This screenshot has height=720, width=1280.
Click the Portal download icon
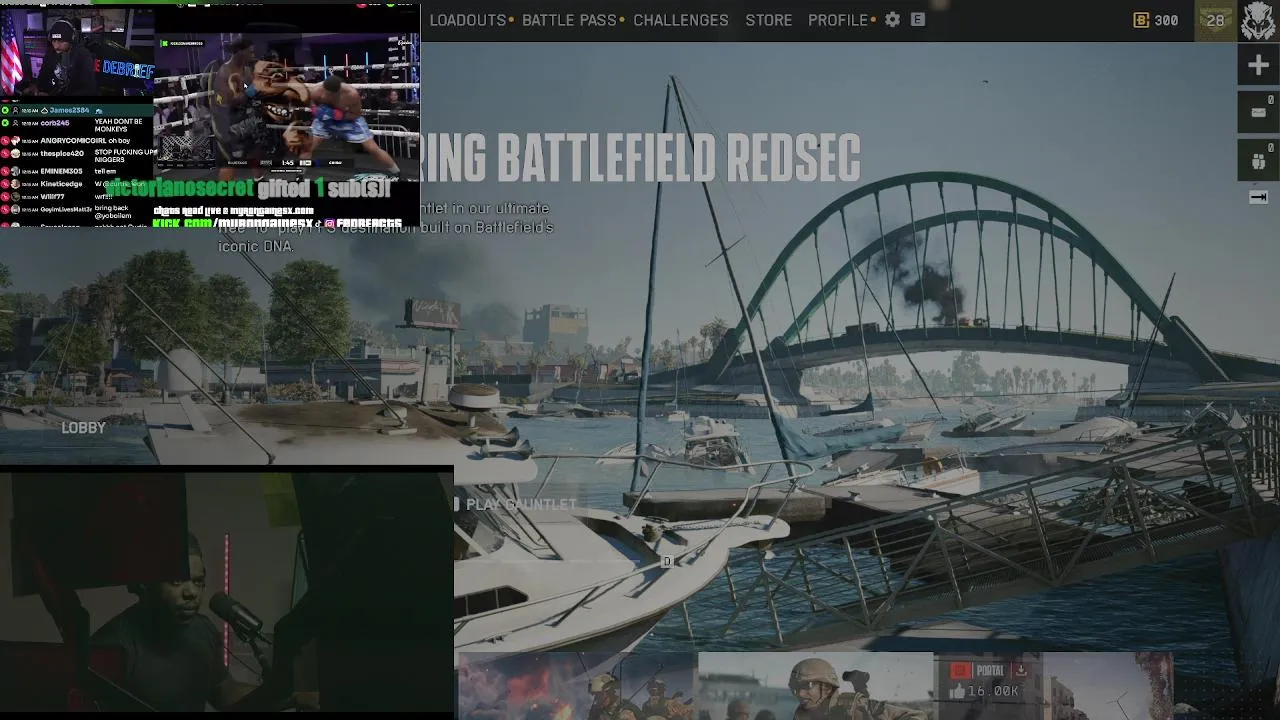pyautogui.click(x=1020, y=670)
